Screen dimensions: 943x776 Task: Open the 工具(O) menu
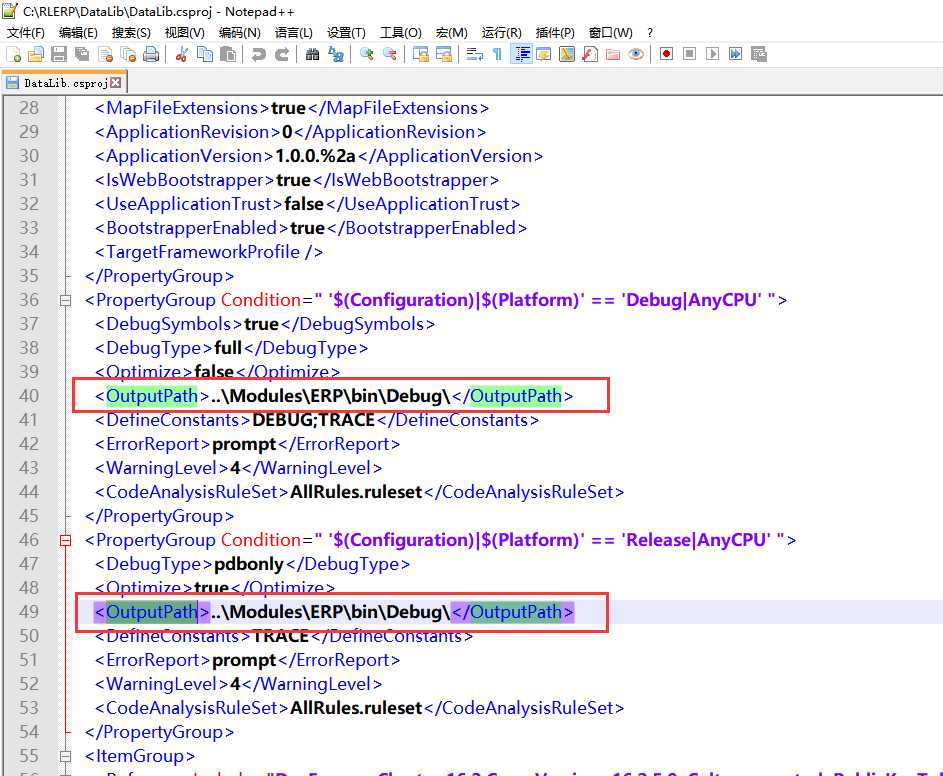pyautogui.click(x=401, y=32)
